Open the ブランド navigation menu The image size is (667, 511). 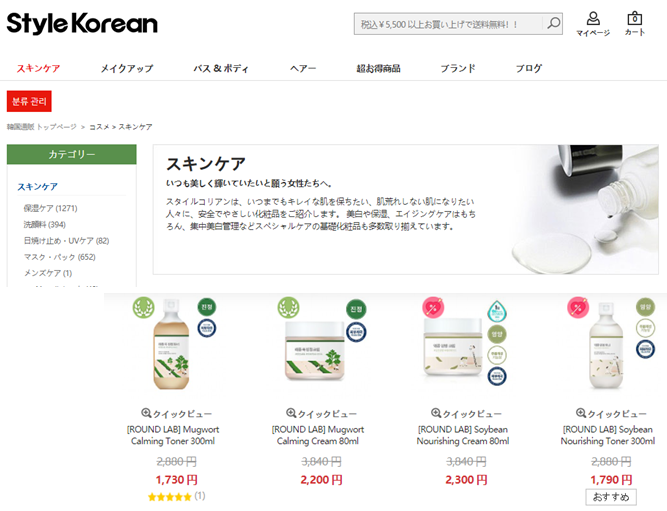point(458,68)
